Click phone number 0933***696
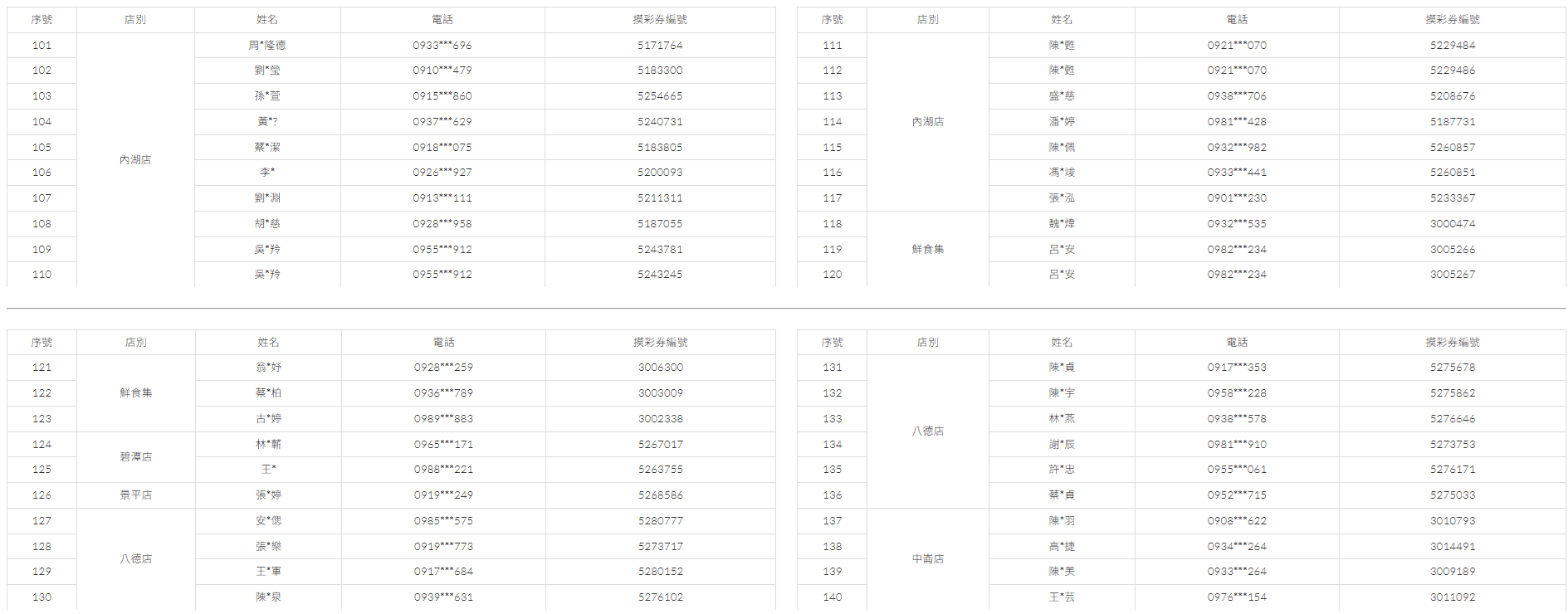Image resolution: width=1568 pixels, height=614 pixels. [x=442, y=46]
